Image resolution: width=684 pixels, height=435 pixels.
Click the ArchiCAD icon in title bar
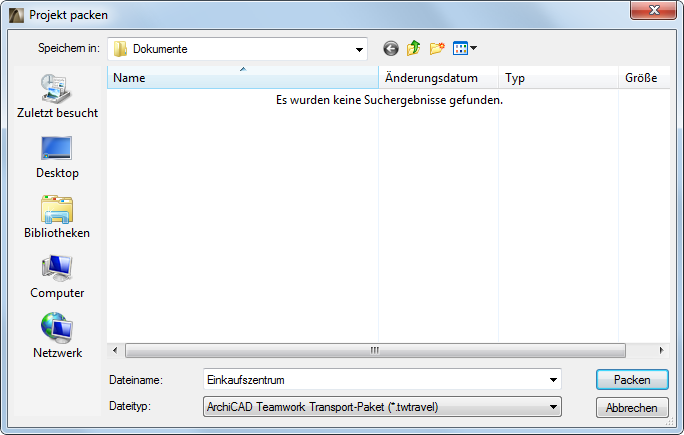[x=16, y=15]
